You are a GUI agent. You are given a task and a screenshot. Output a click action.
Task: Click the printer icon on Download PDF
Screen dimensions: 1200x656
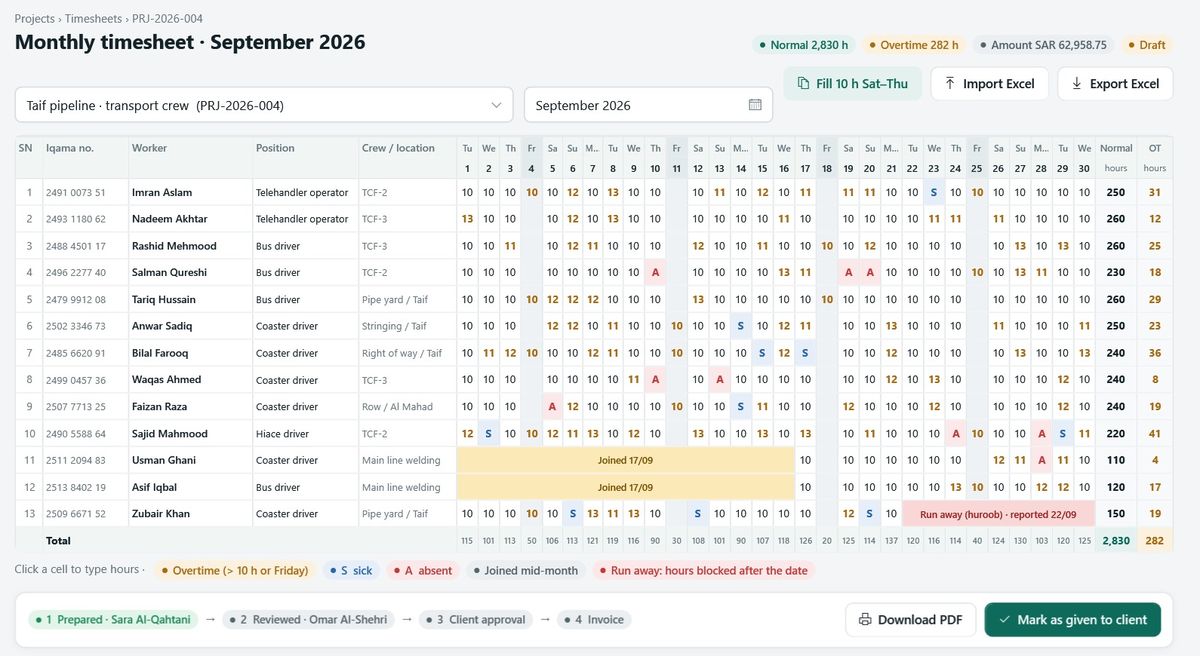coord(866,620)
